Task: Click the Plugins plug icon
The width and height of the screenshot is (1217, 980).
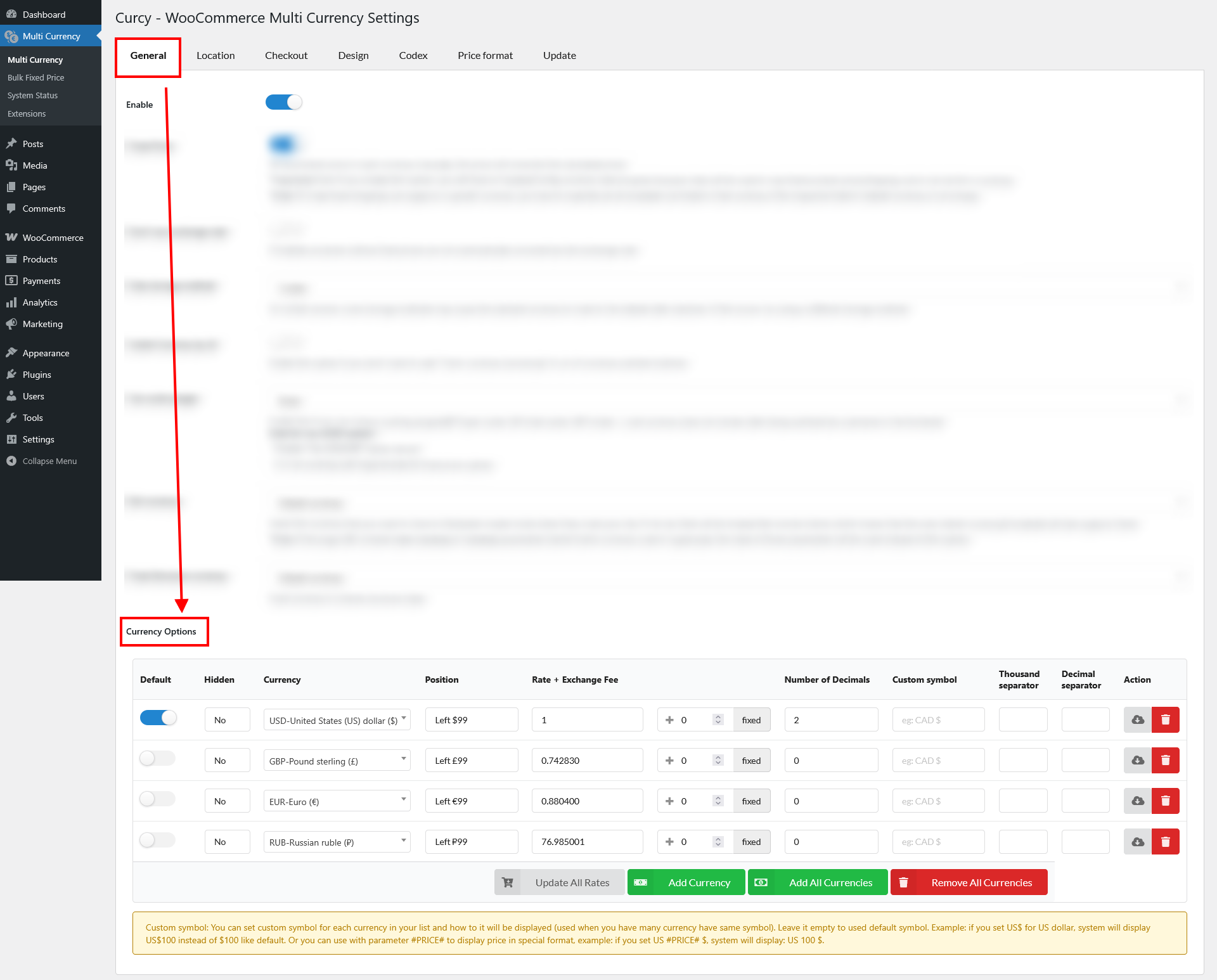Action: tap(11, 375)
